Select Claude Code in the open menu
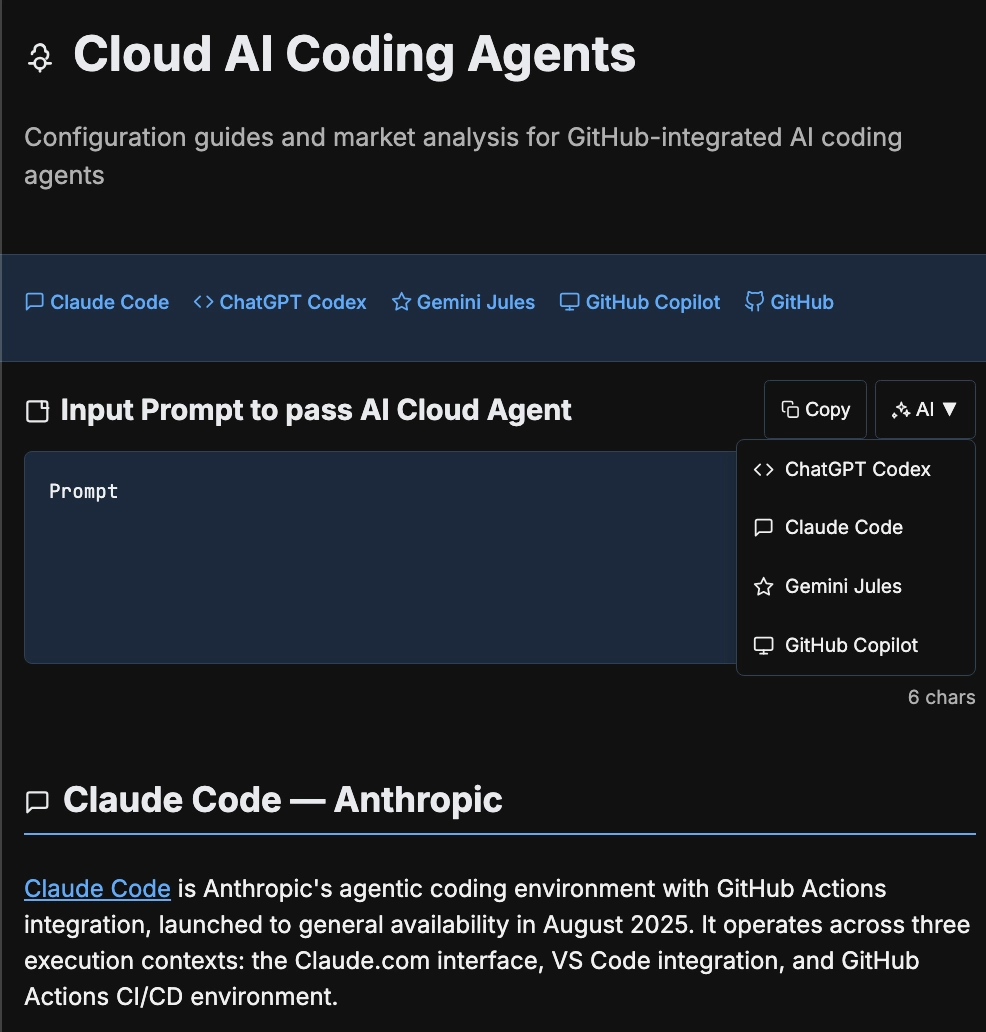986x1032 pixels. pyautogui.click(x=843, y=527)
